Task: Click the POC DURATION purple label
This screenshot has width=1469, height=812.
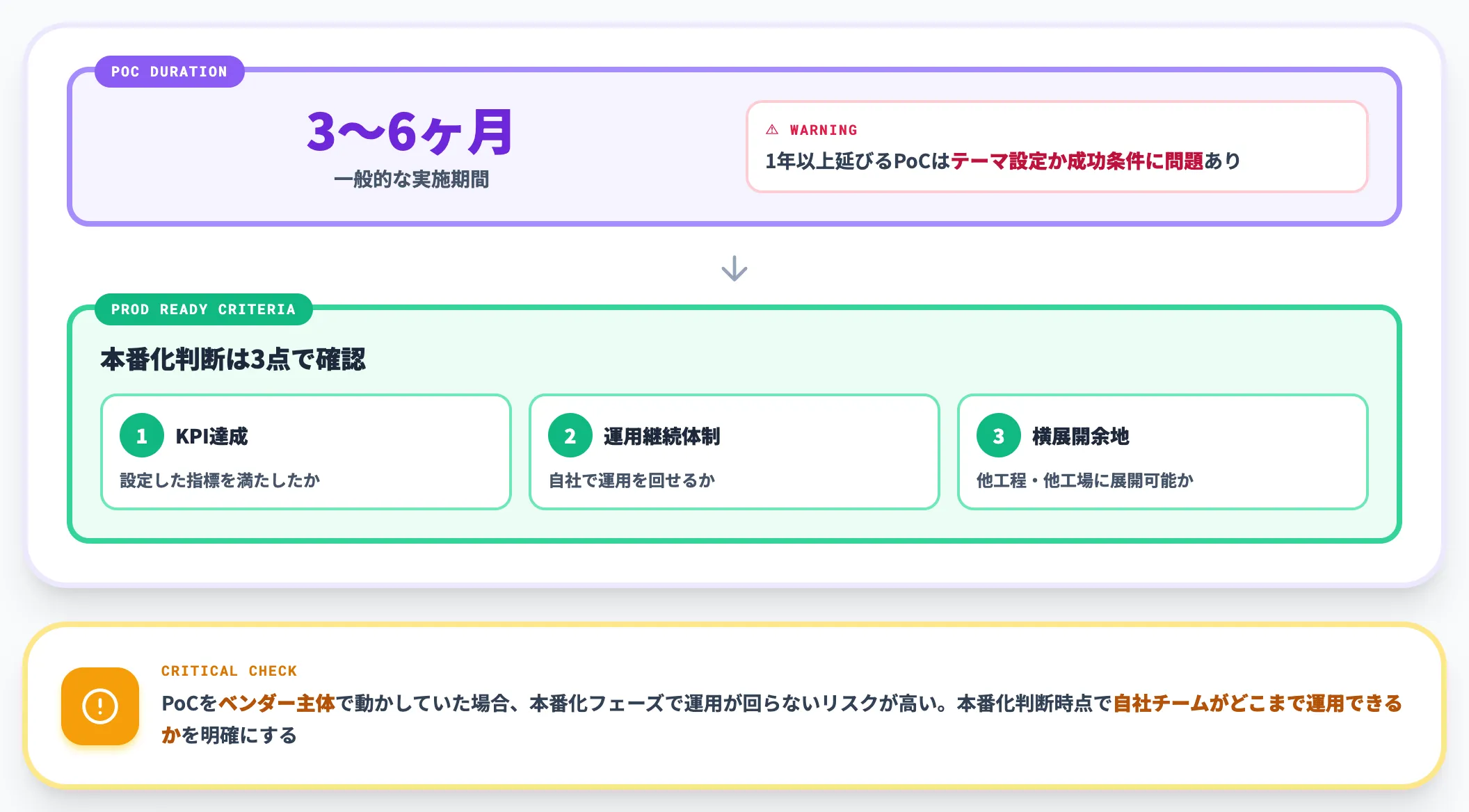Action: pyautogui.click(x=170, y=72)
